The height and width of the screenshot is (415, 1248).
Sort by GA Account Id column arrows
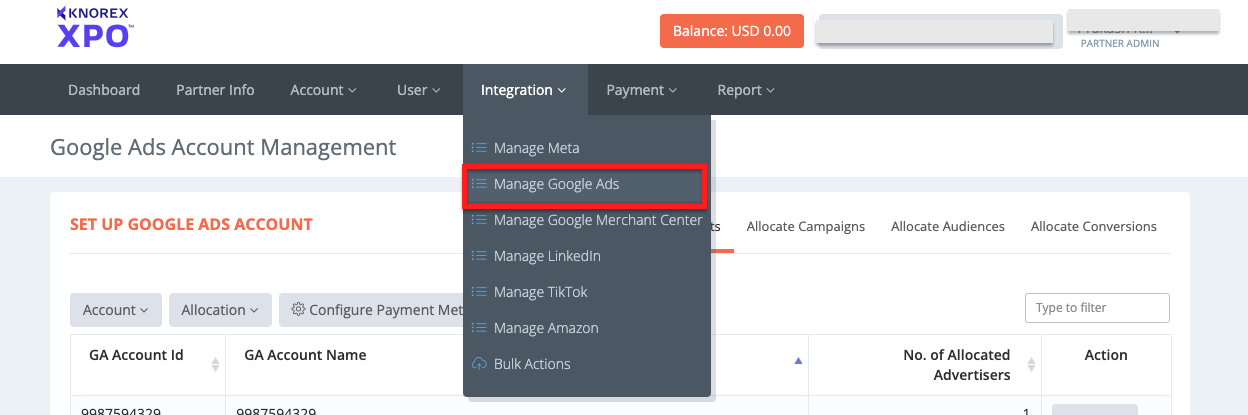(x=215, y=365)
